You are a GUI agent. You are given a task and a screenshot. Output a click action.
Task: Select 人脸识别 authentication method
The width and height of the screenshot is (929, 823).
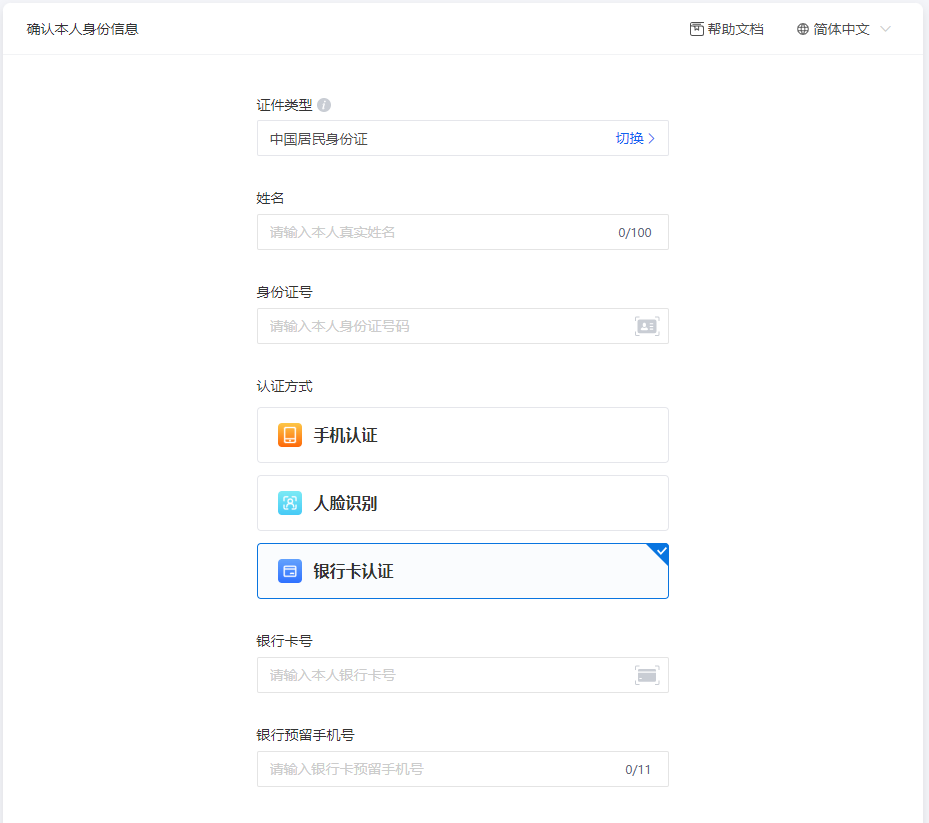click(462, 503)
